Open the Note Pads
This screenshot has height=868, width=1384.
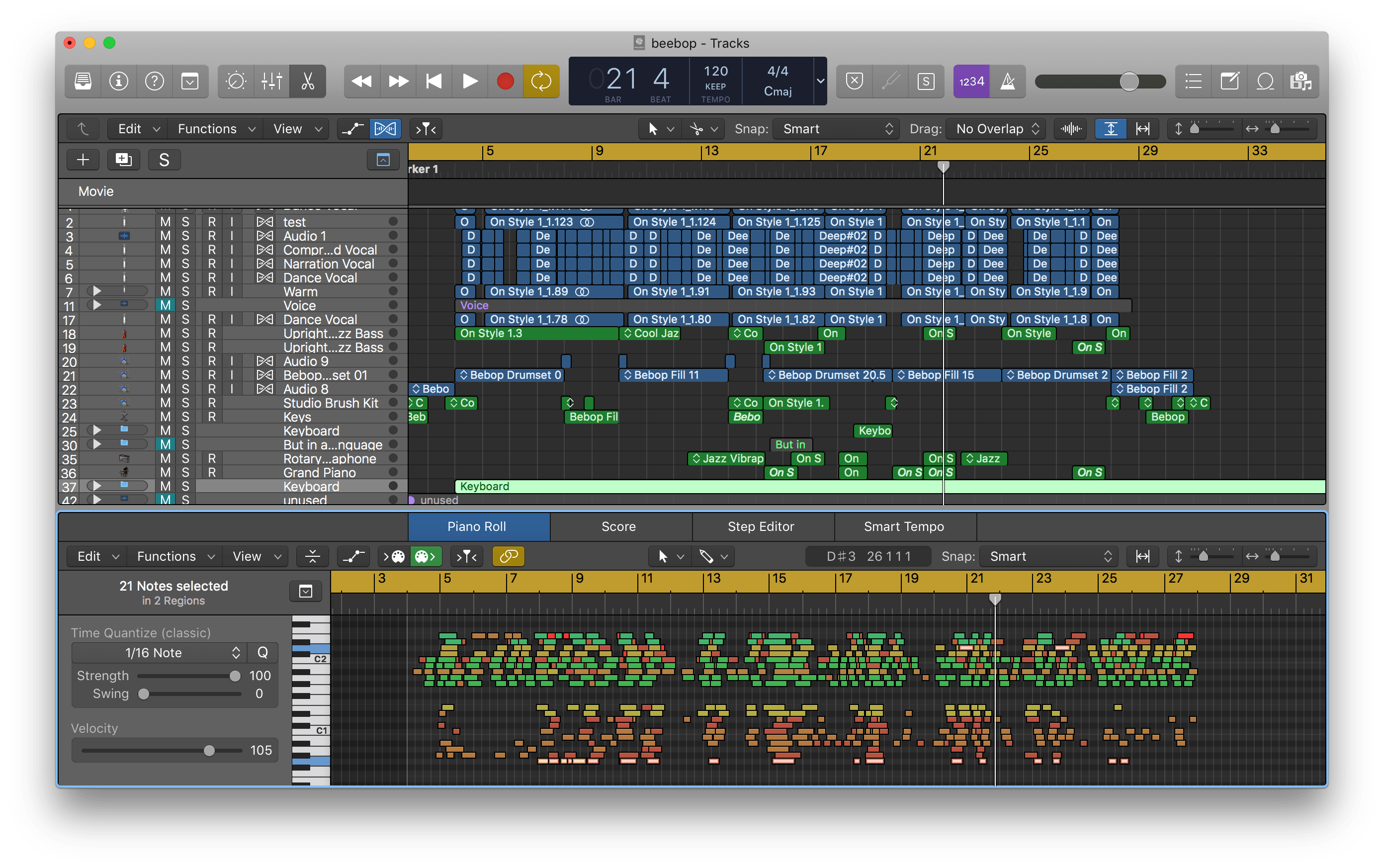click(1229, 81)
